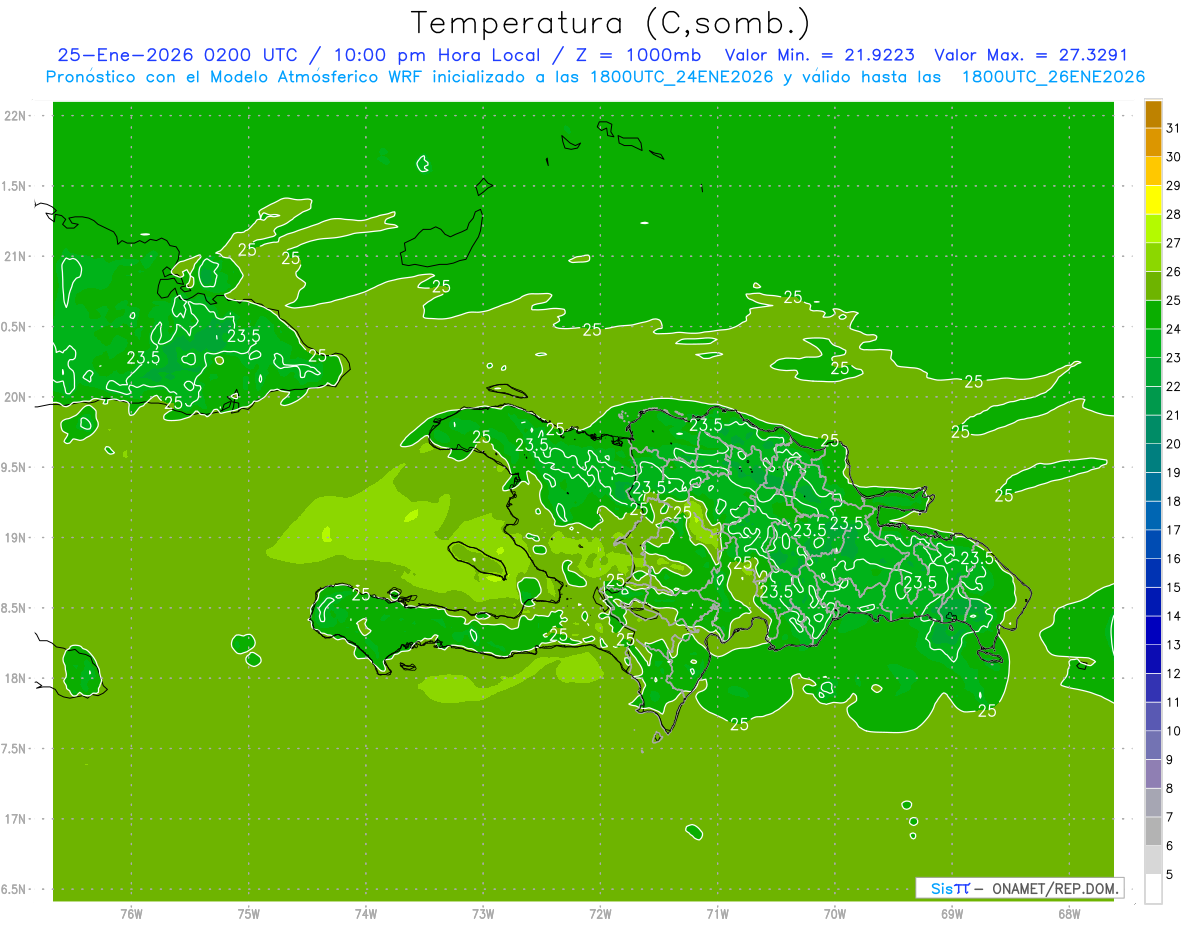Click the "74W" longitude axis label
Viewport: 1200px width, 927px height.
pos(366,913)
